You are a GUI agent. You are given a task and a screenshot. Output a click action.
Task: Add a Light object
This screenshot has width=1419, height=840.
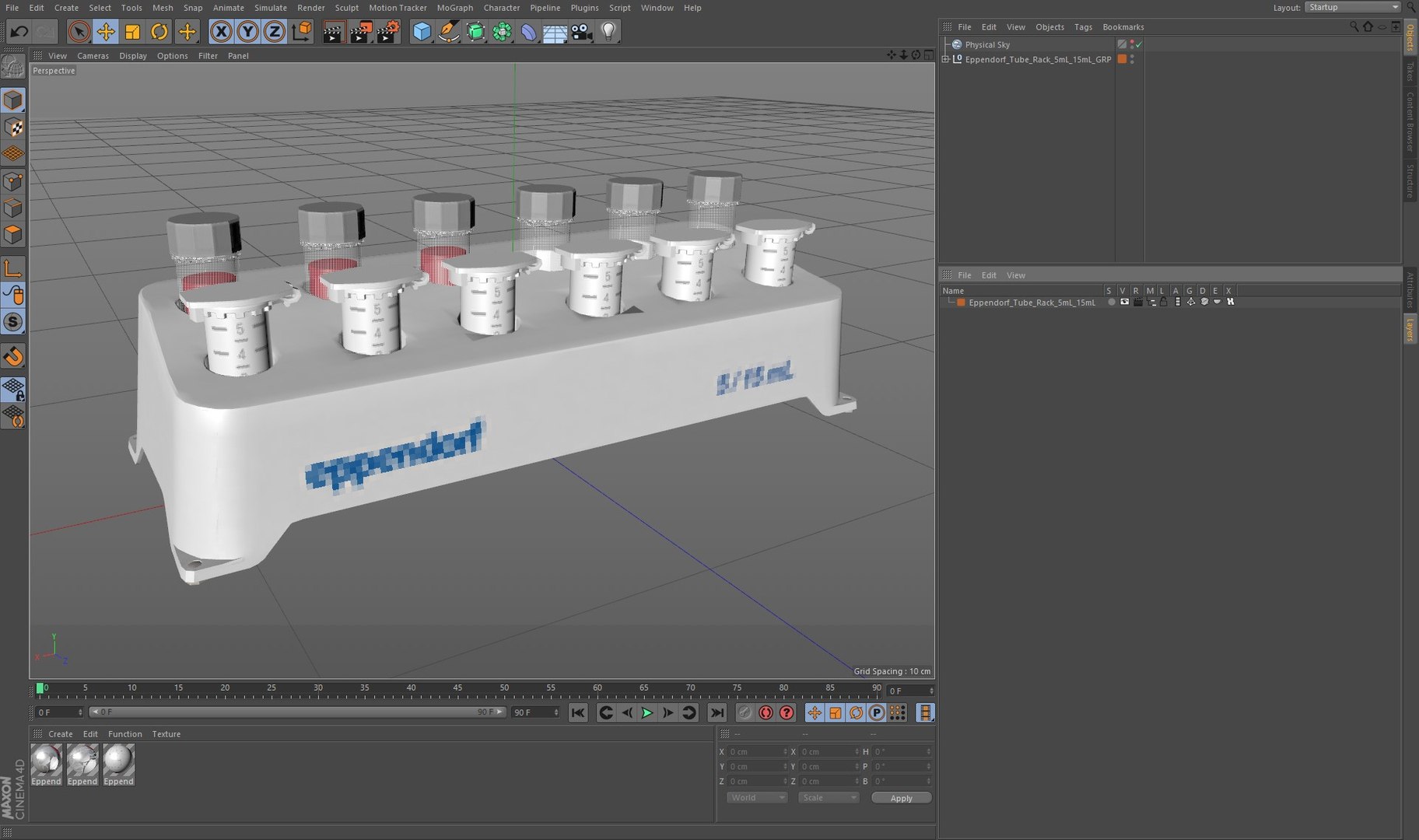click(x=608, y=32)
